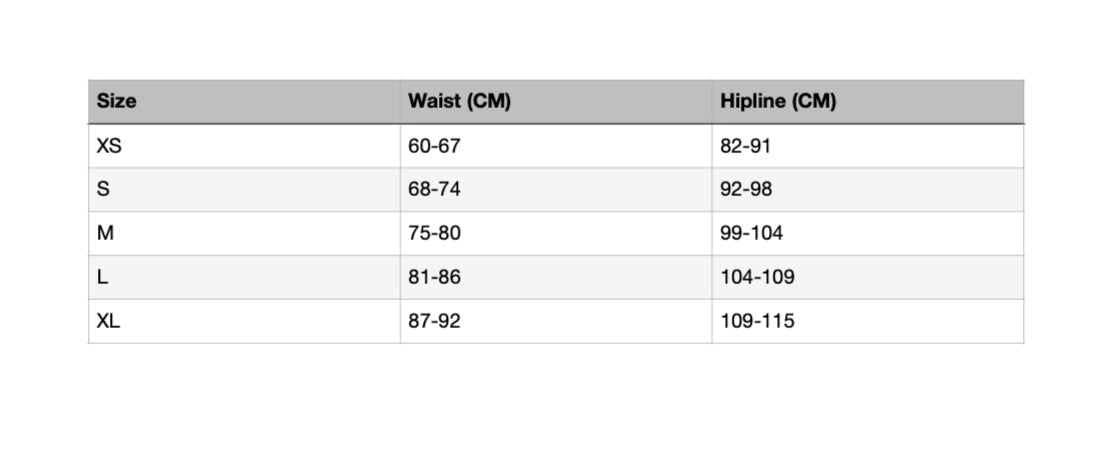This screenshot has height=452, width=1117.
Task: Select the 75-80 waist cell
Action: pos(434,234)
